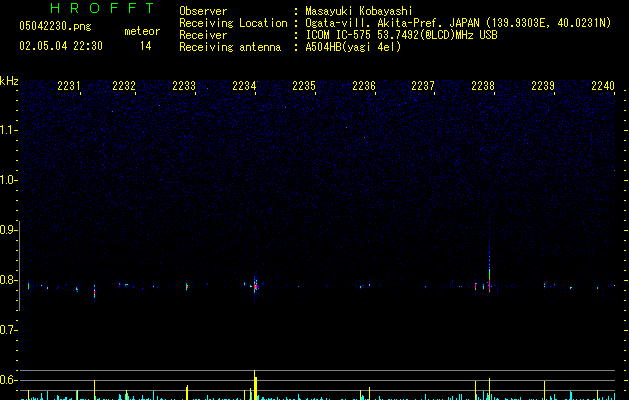Click the 2232 time label
Image resolution: width=629 pixels, height=400 pixels.
click(x=124, y=86)
